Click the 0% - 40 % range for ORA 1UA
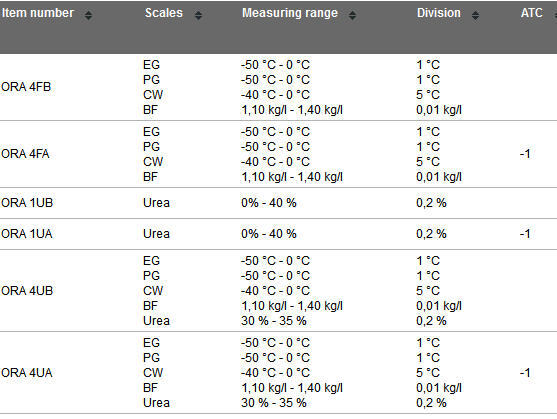This screenshot has width=557, height=419. pyautogui.click(x=269, y=234)
